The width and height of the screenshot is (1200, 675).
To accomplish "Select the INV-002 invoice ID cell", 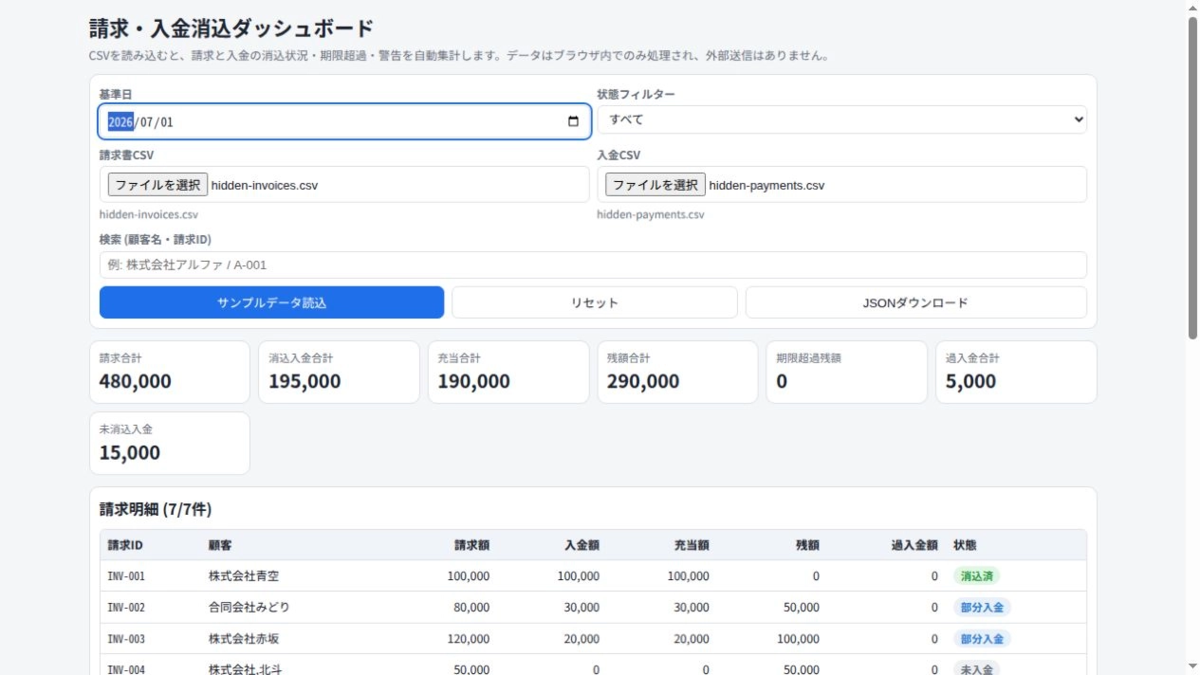I will 126,607.
